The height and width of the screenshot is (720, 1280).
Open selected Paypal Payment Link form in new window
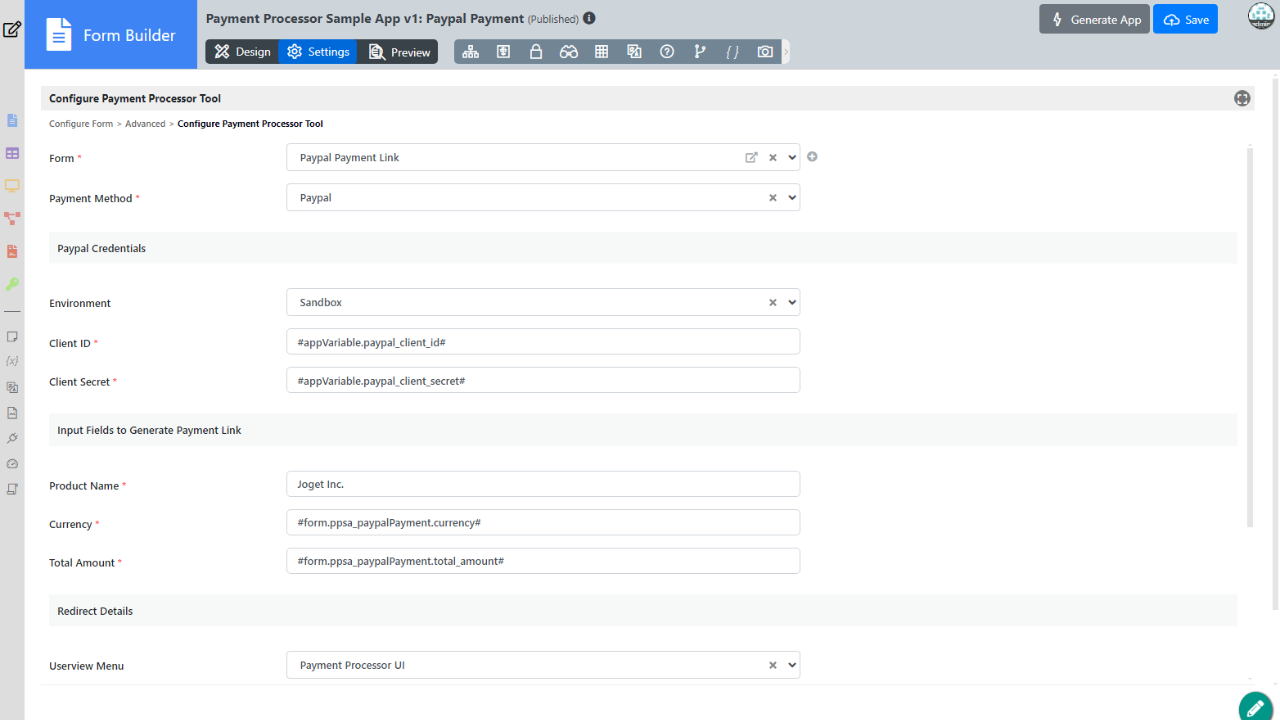tap(751, 157)
